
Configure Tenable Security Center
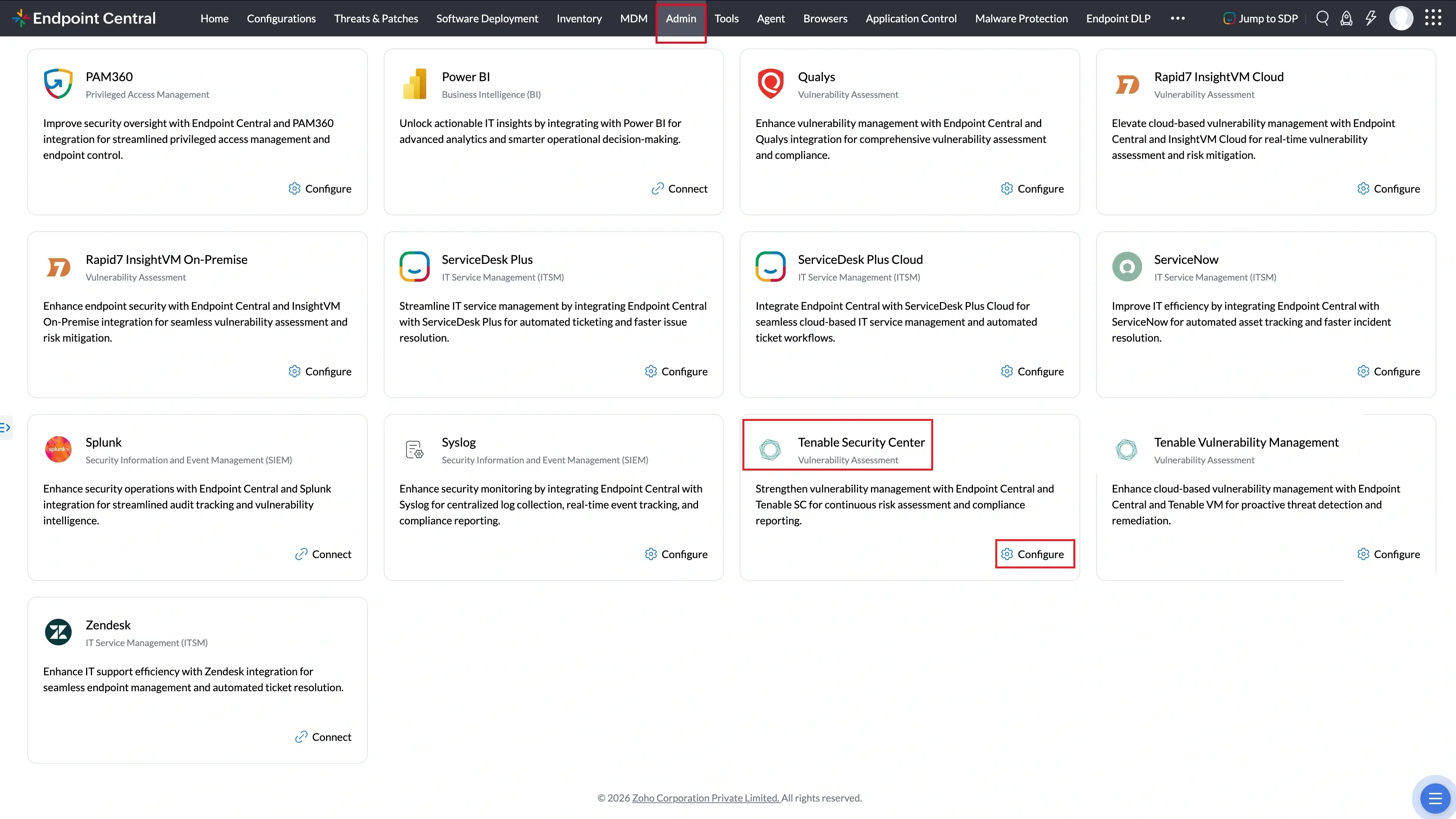point(1032,554)
